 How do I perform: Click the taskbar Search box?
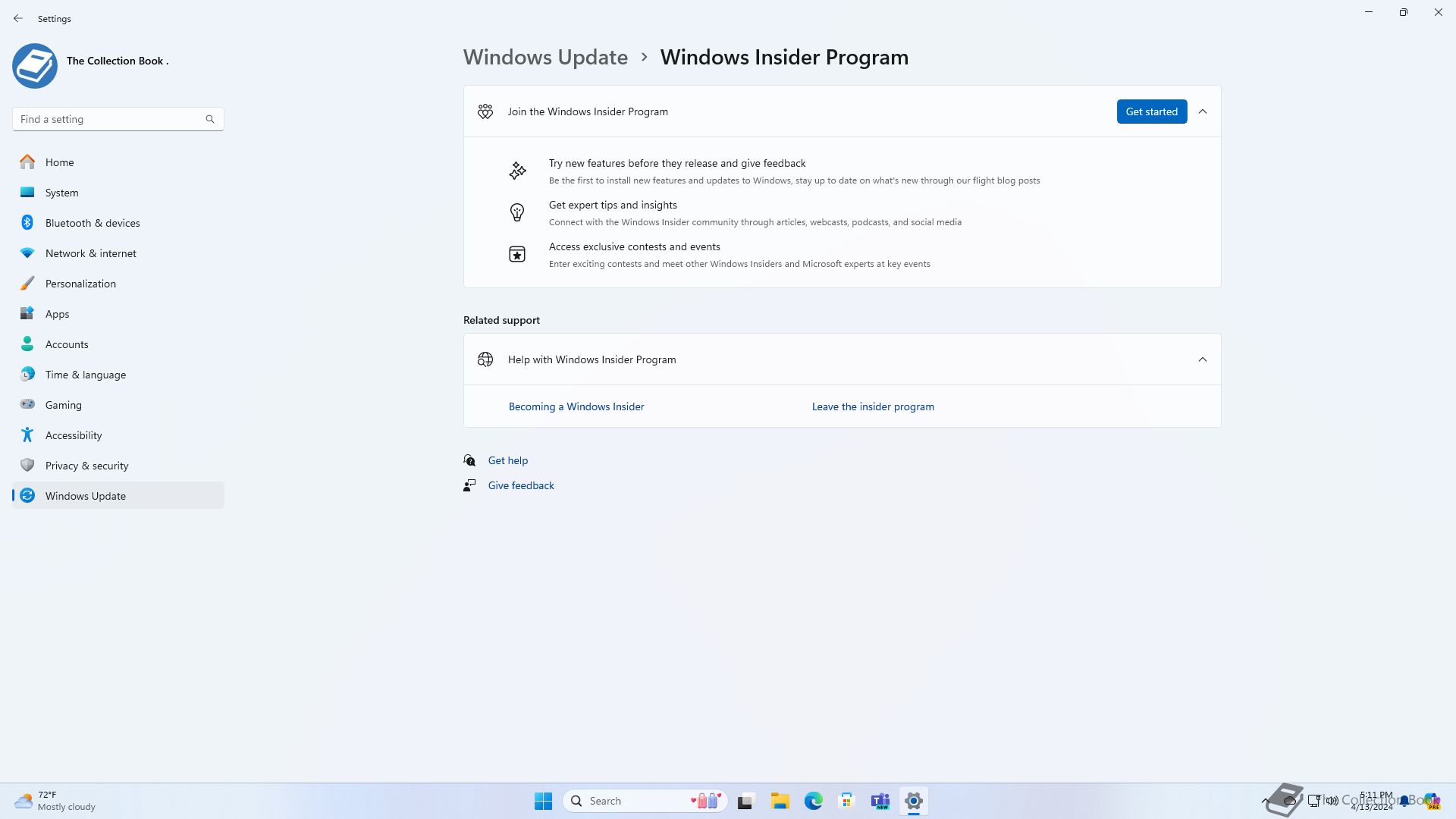pos(645,801)
